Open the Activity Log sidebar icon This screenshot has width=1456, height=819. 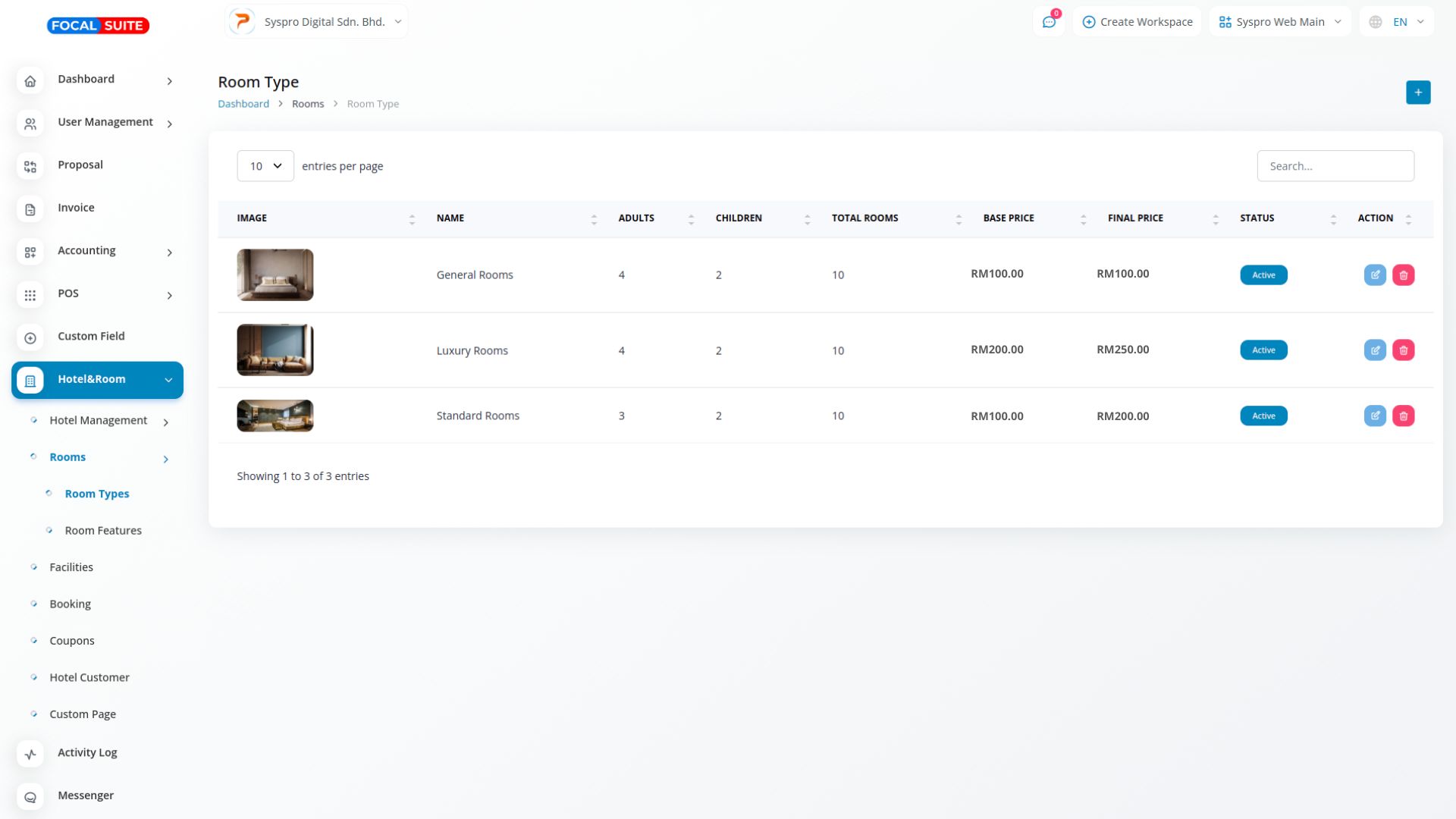point(30,754)
